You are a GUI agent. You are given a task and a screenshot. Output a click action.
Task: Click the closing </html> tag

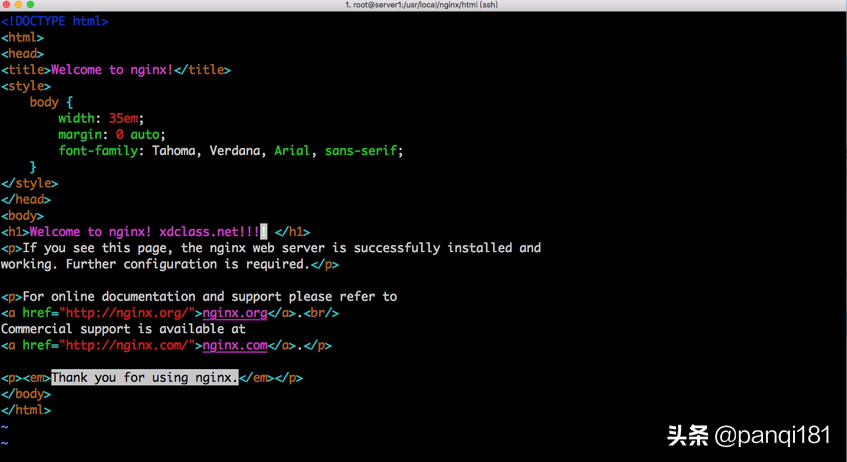[x=25, y=410]
